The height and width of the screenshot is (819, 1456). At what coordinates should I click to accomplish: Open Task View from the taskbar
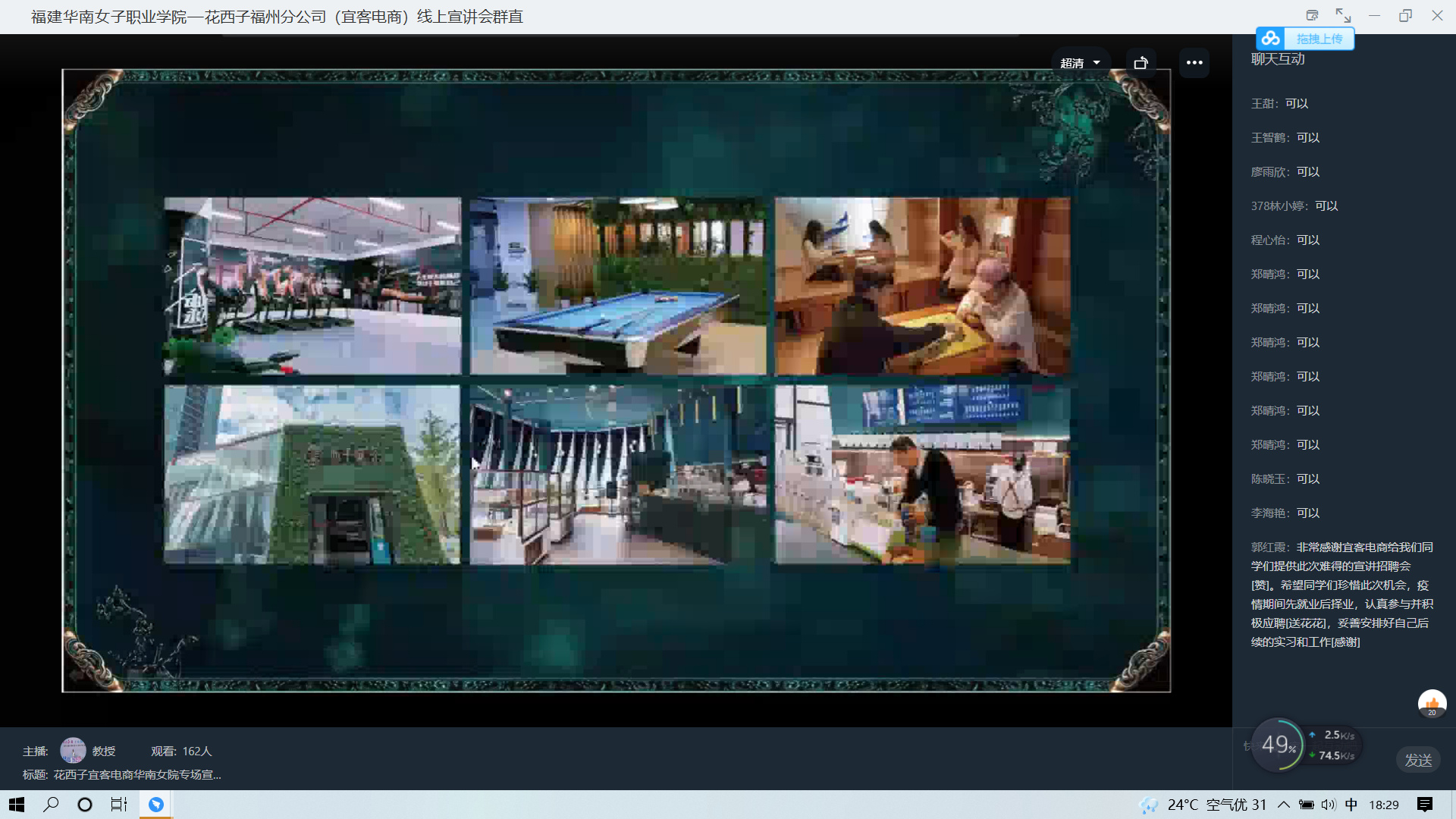pos(119,805)
